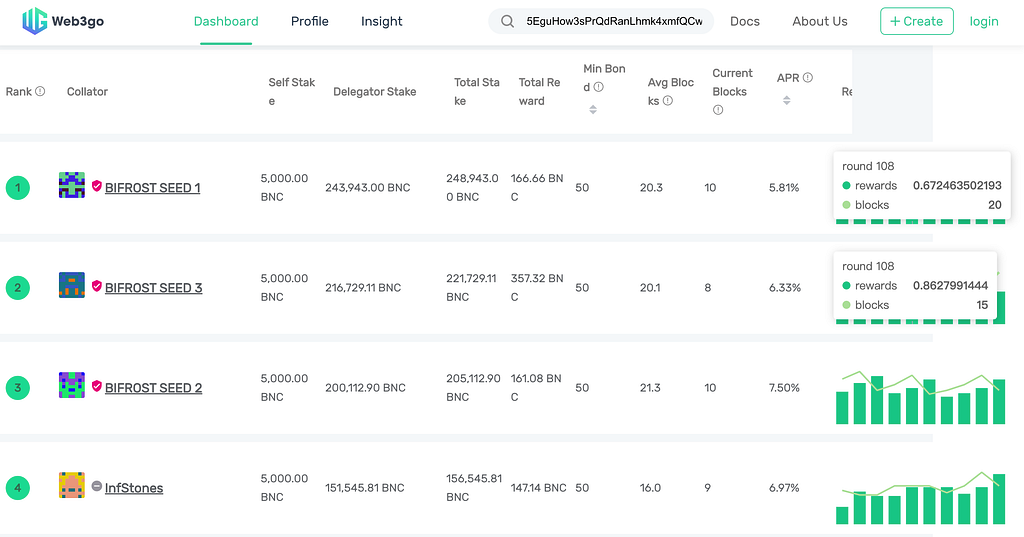Click the 7.50% APR value

(x=784, y=388)
